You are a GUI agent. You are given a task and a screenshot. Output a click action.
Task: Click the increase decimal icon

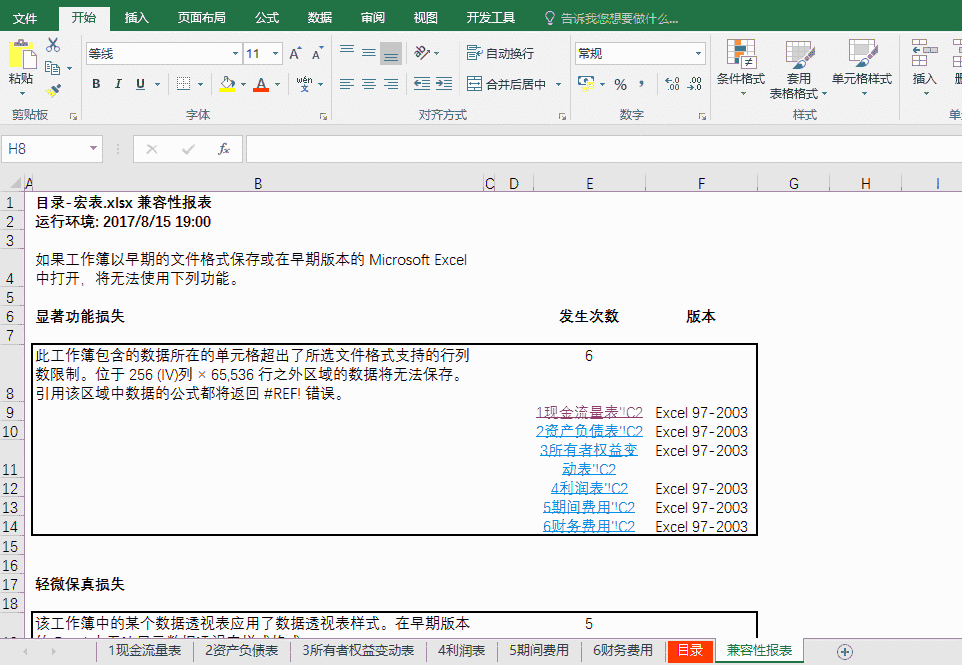[672, 84]
